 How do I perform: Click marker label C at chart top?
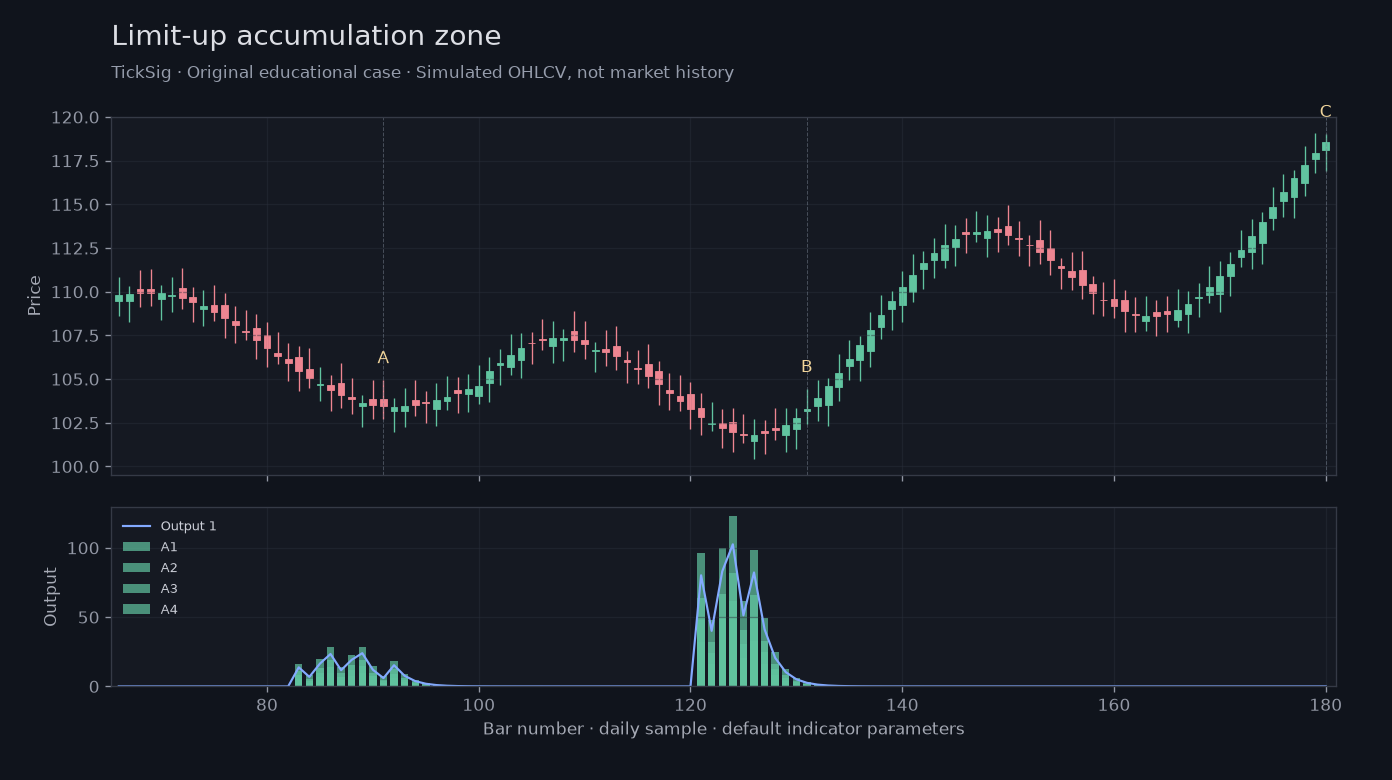pos(1325,112)
